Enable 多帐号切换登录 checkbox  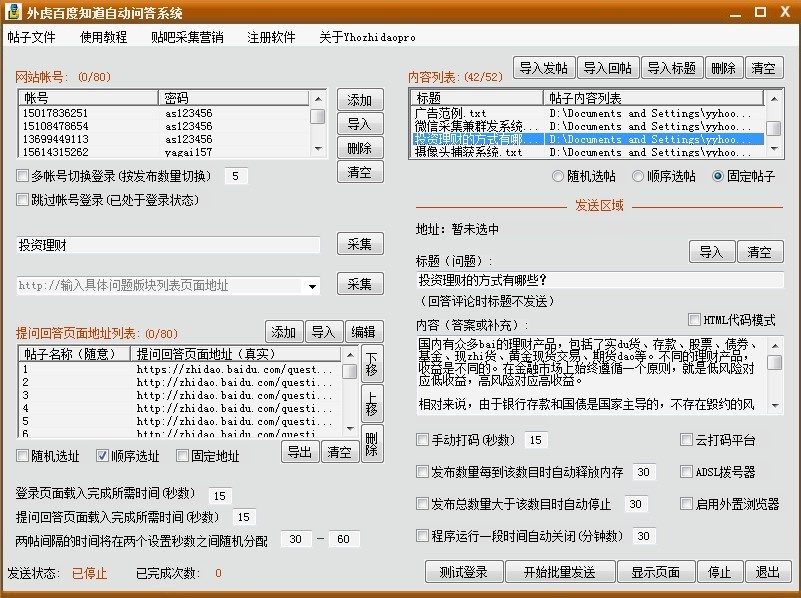(x=22, y=176)
